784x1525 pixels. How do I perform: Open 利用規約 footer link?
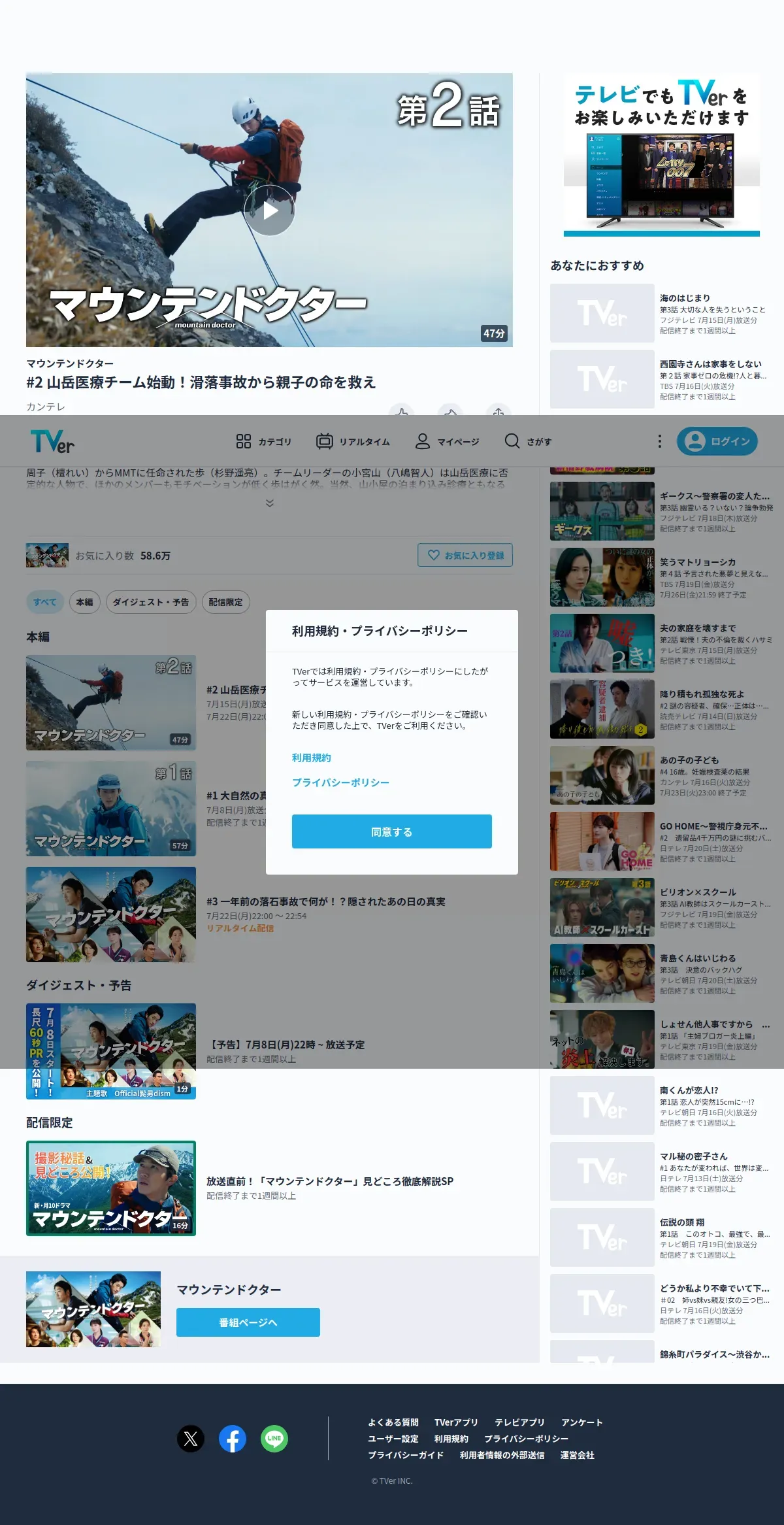pyautogui.click(x=451, y=1439)
